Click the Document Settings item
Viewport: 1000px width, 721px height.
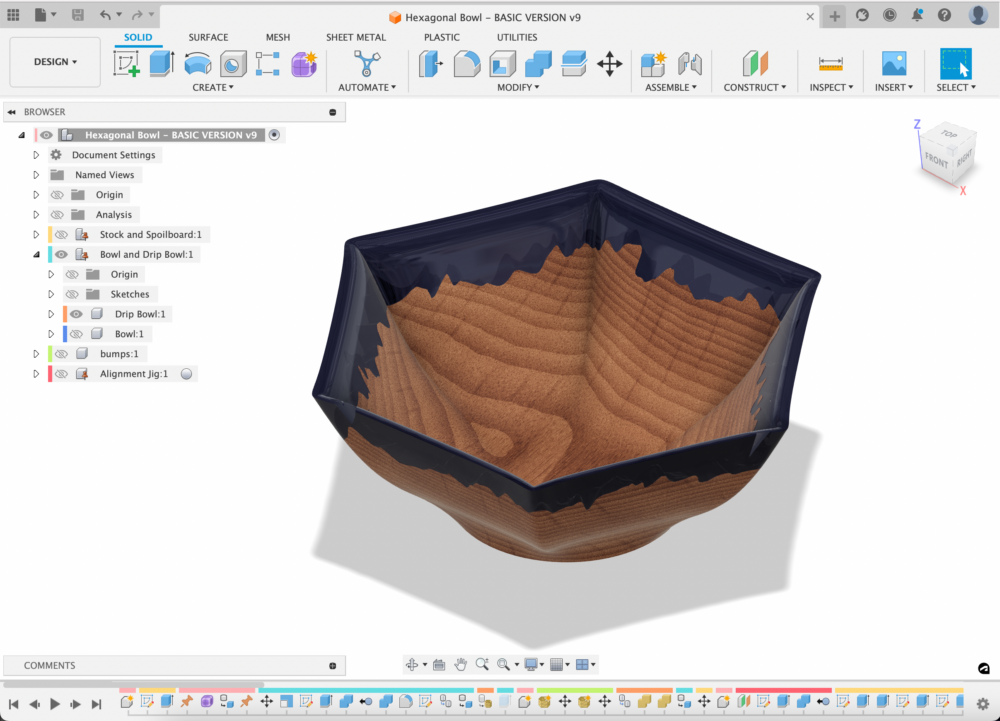[x=113, y=155]
